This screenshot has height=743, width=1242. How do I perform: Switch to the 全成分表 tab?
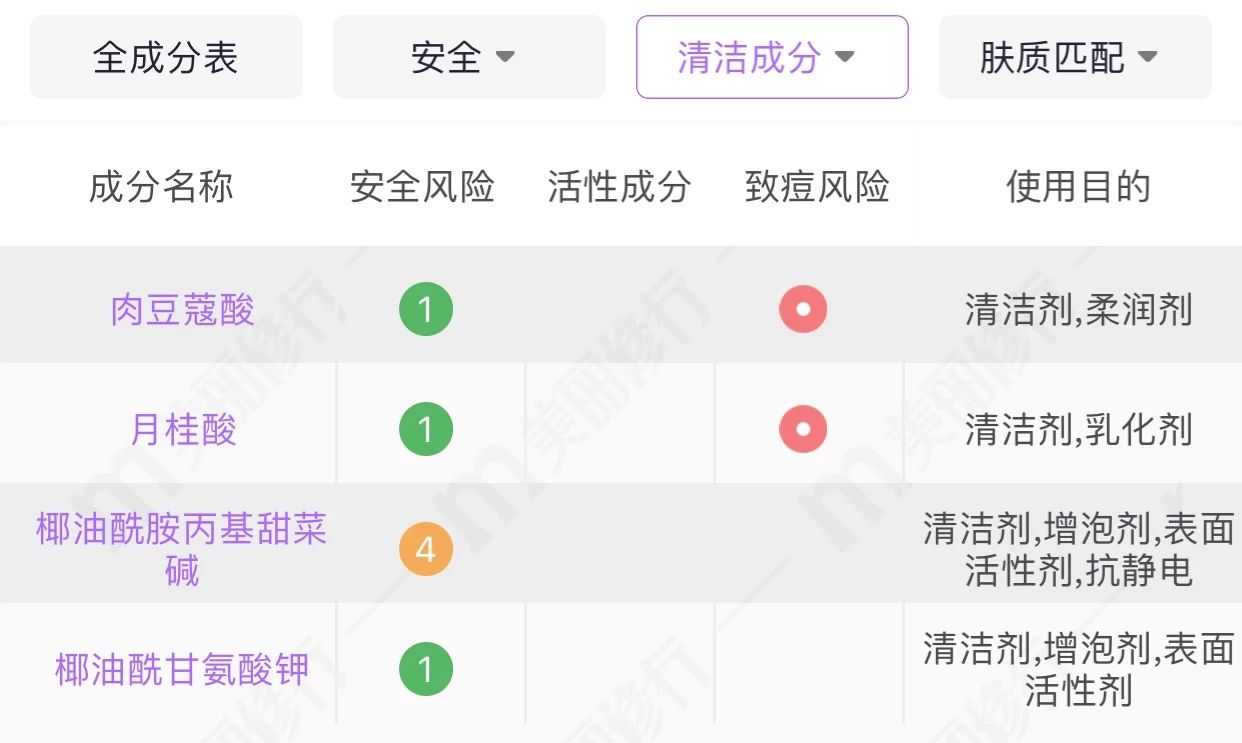(166, 57)
